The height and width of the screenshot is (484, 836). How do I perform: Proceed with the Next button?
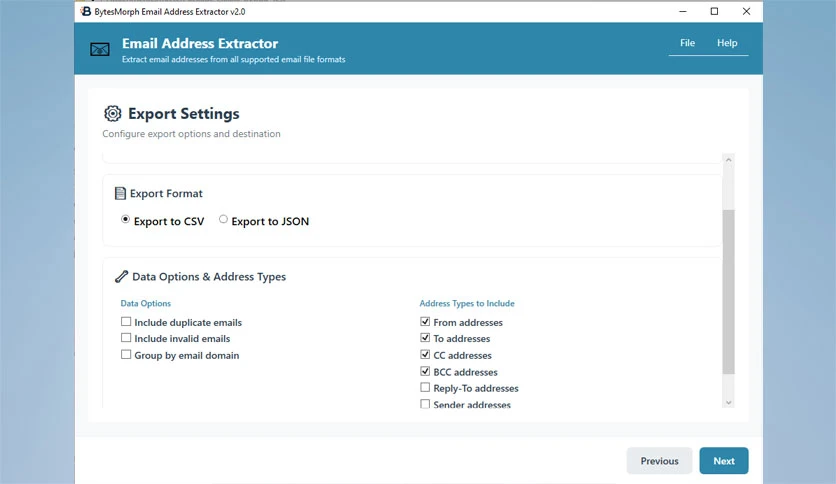tap(724, 461)
